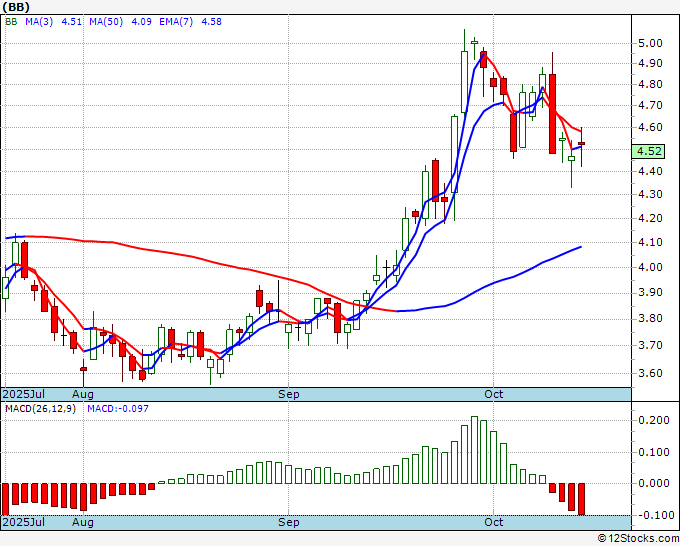Click Oct on price chart date axis

[494, 394]
